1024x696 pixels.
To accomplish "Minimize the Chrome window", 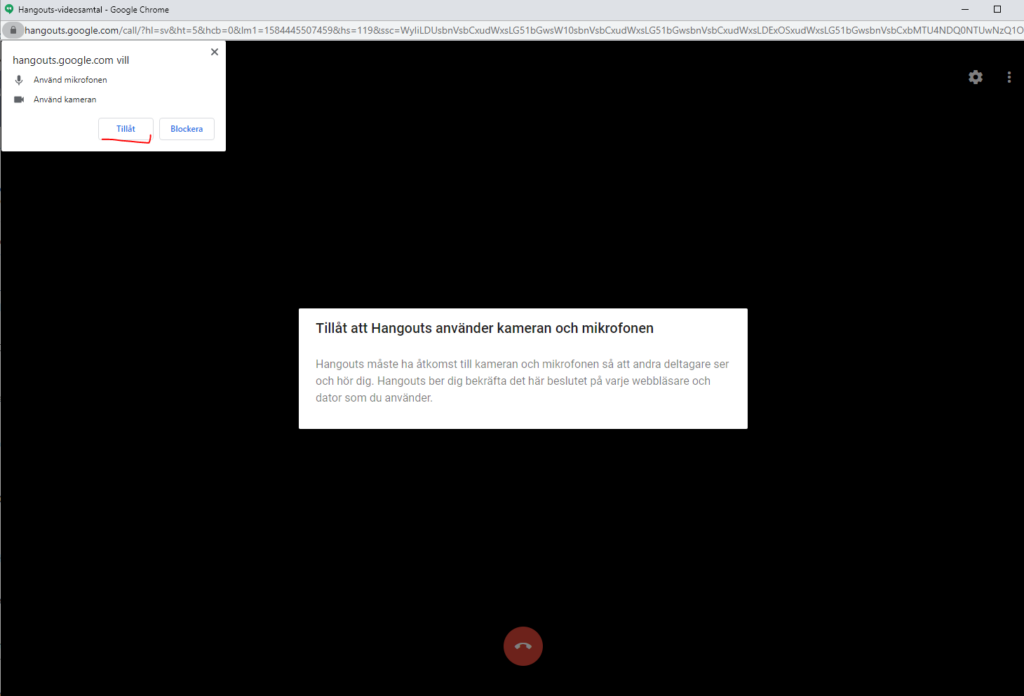I will [x=965, y=9].
